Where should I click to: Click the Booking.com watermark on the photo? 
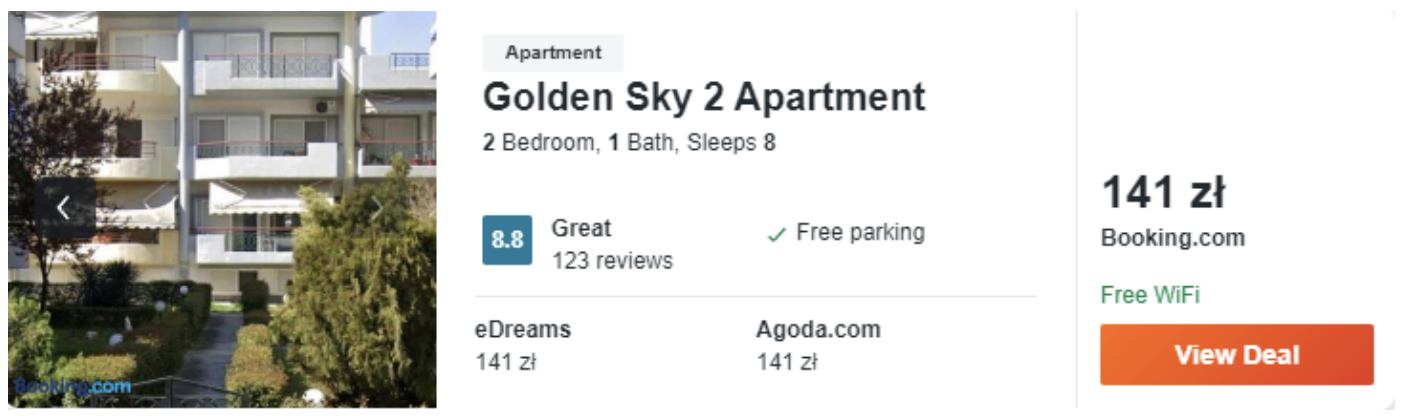point(73,386)
